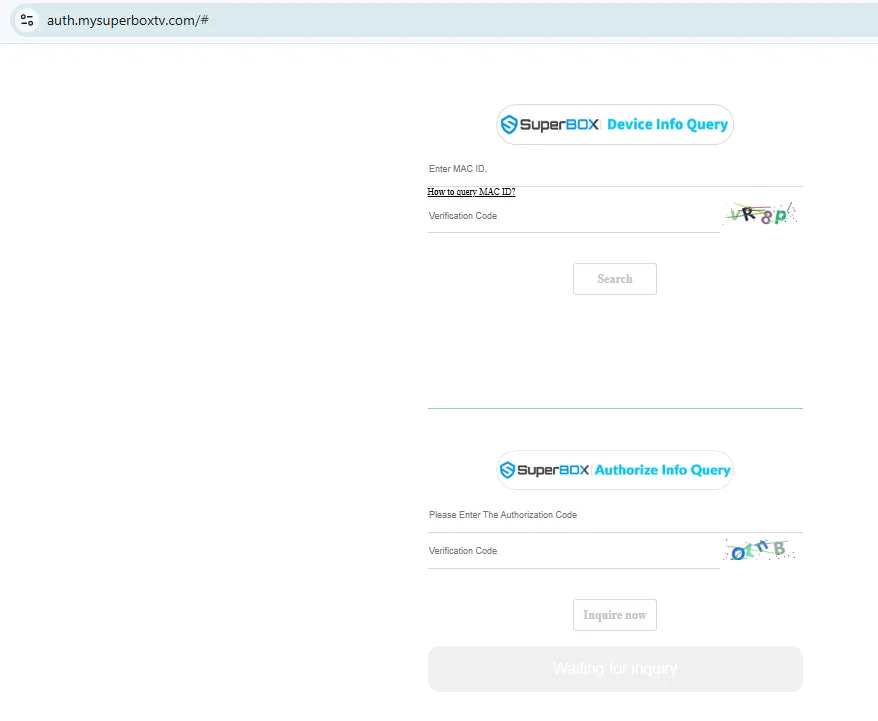Viewport: 878px width, 721px height.
Task: Click the Search button
Action: (x=614, y=279)
